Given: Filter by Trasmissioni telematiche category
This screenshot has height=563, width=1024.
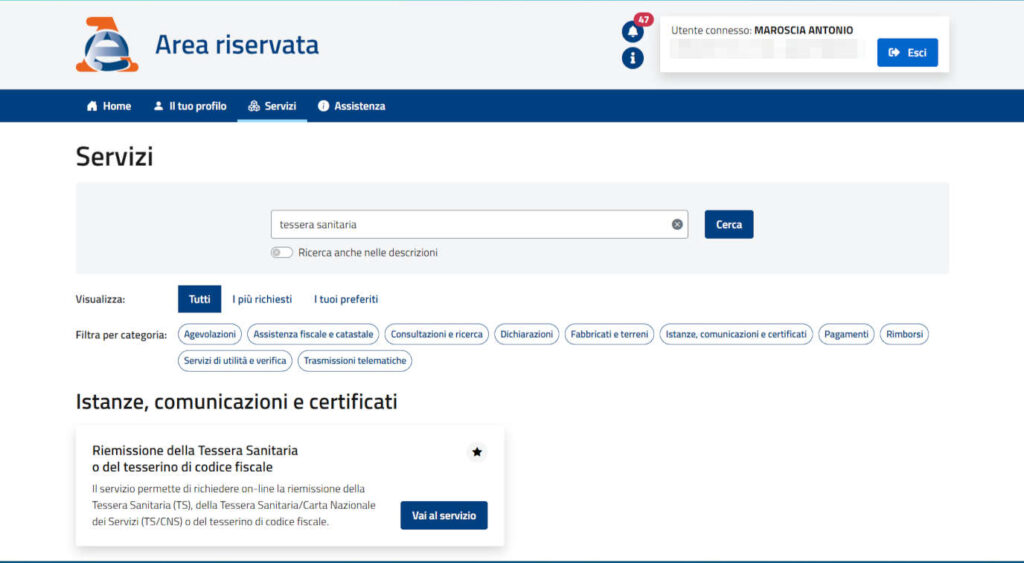Looking at the screenshot, I should point(355,361).
